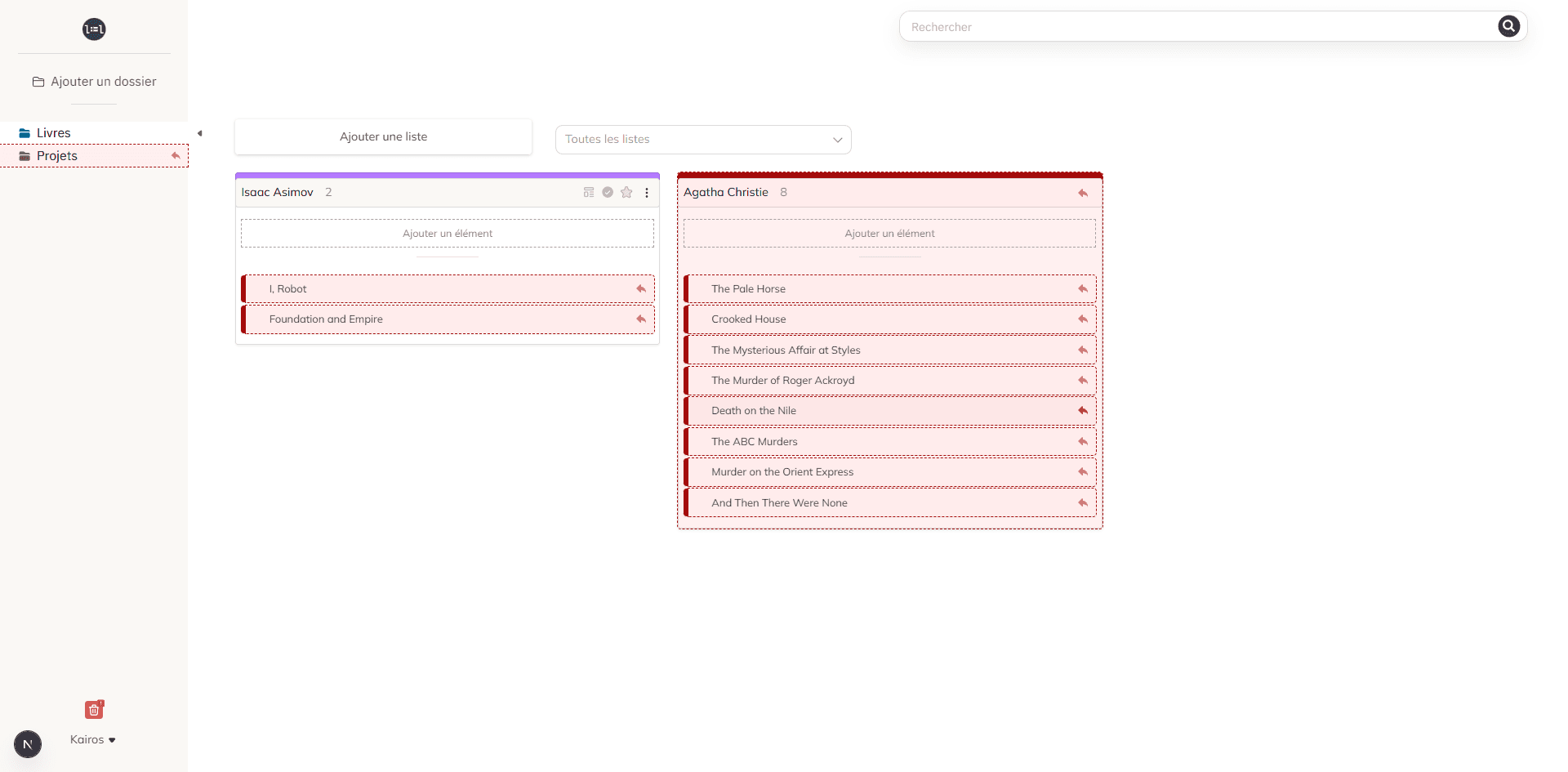This screenshot has height=772, width=1568.
Task: Click the search magnifier icon
Action: pos(1508,26)
